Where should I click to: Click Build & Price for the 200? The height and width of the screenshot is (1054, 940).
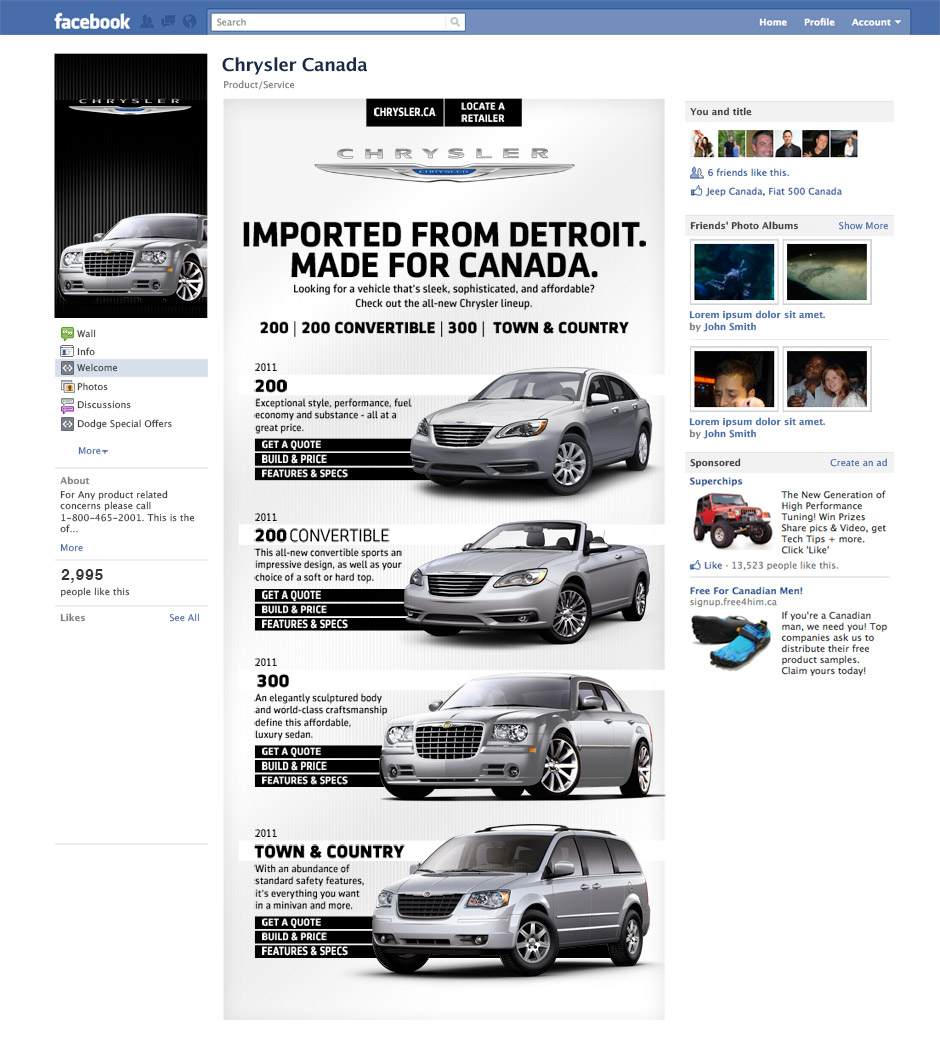tap(332, 459)
